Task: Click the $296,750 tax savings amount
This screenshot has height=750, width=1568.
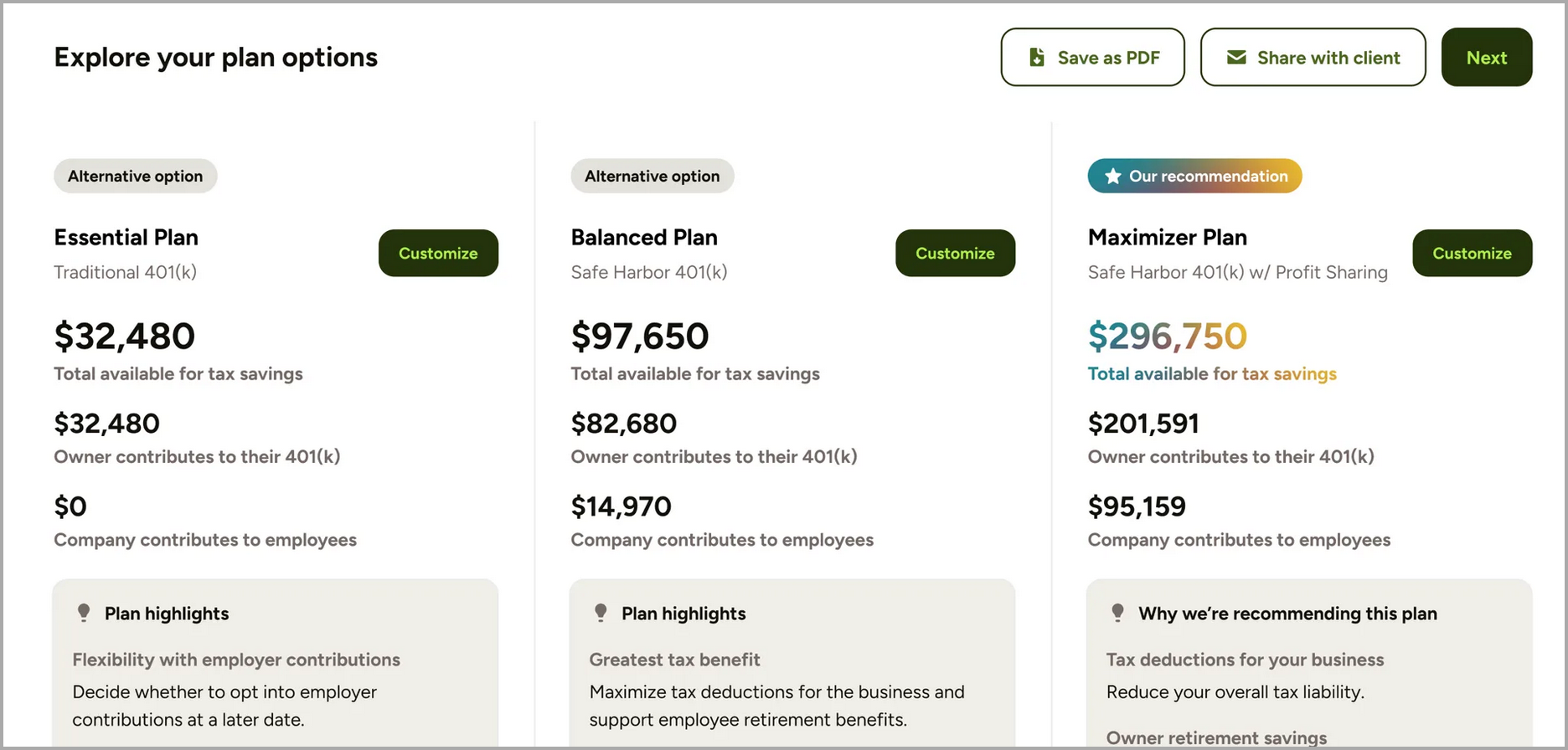Action: click(x=1167, y=336)
